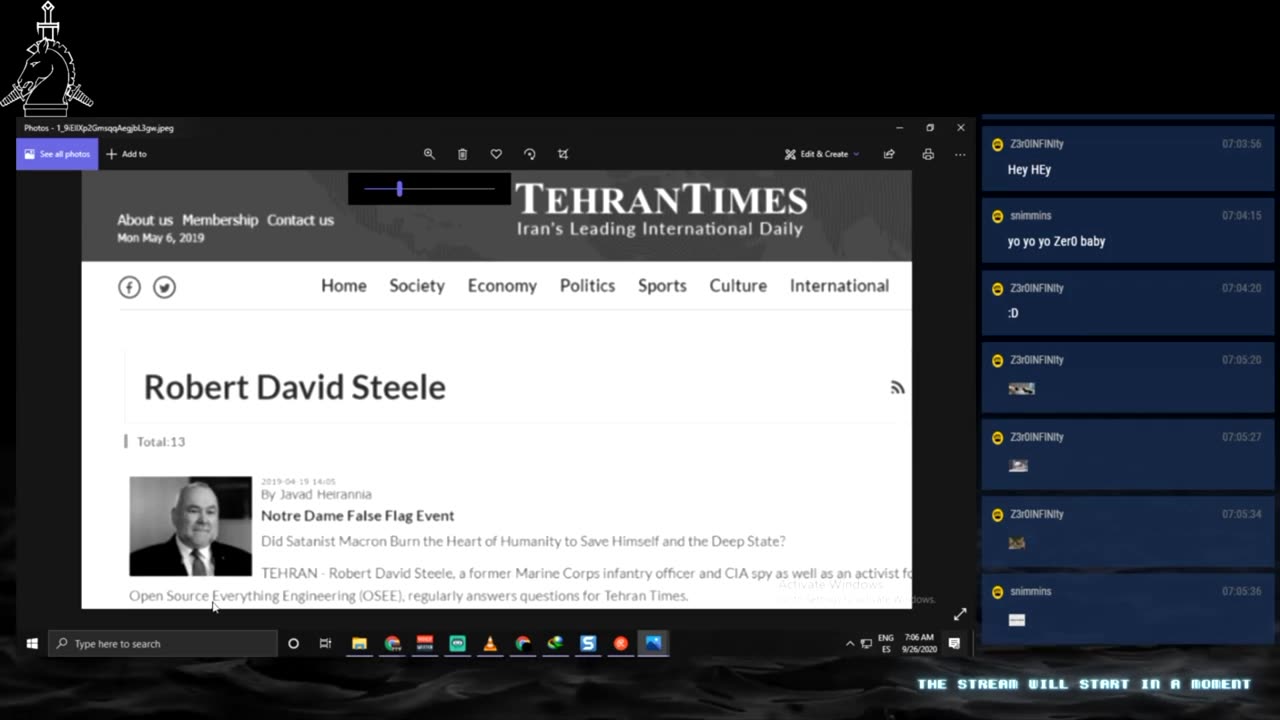Viewport: 1280px width, 720px height.
Task: Enter fullscreen with the diagonal arrows icon
Action: pos(960,614)
